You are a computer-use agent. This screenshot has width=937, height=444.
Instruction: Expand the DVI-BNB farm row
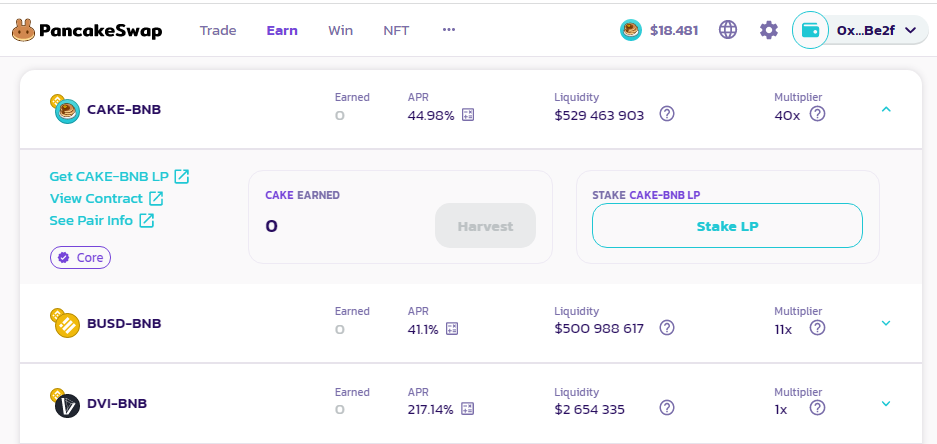pos(886,403)
